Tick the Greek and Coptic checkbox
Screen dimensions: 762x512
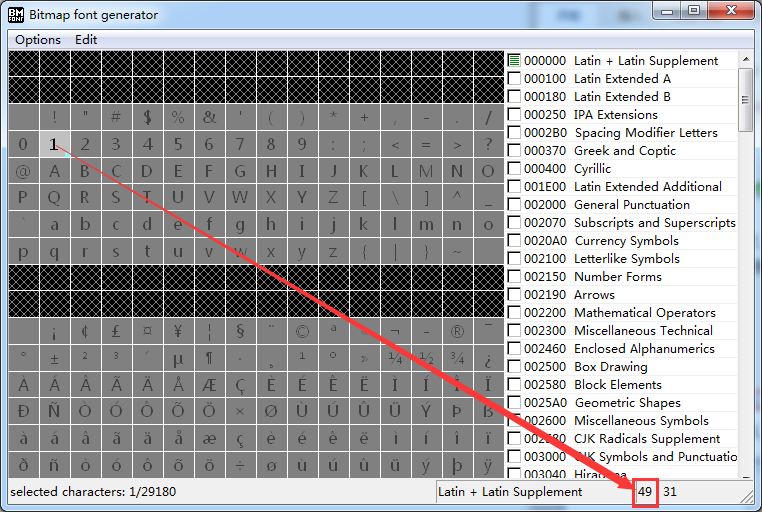click(514, 151)
